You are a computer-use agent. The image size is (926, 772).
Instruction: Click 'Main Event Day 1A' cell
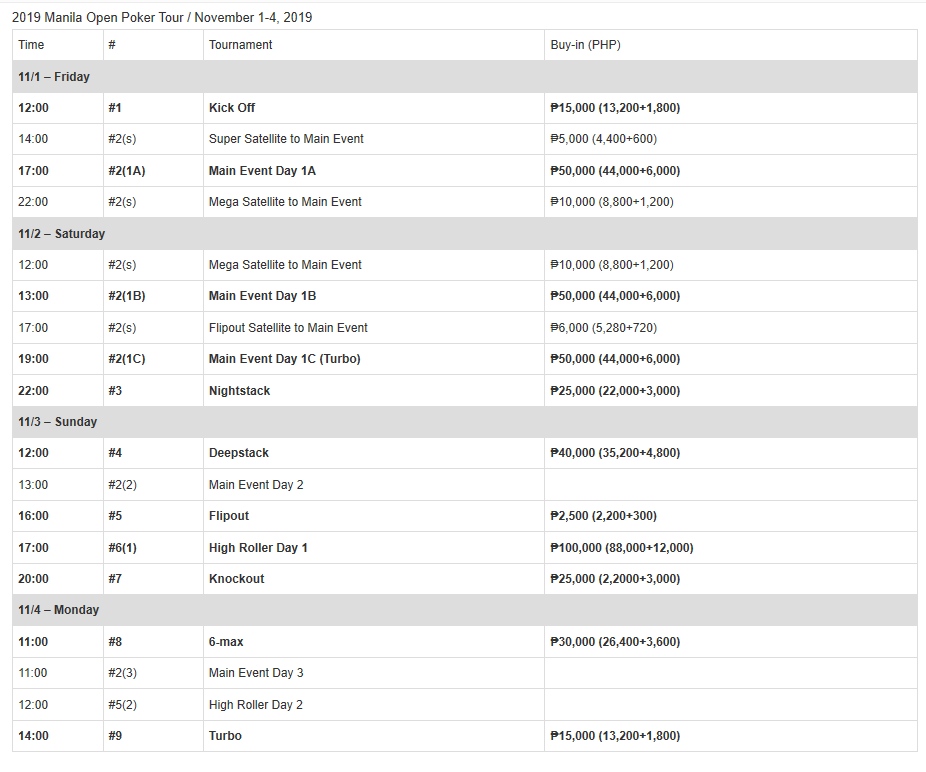[374, 171]
